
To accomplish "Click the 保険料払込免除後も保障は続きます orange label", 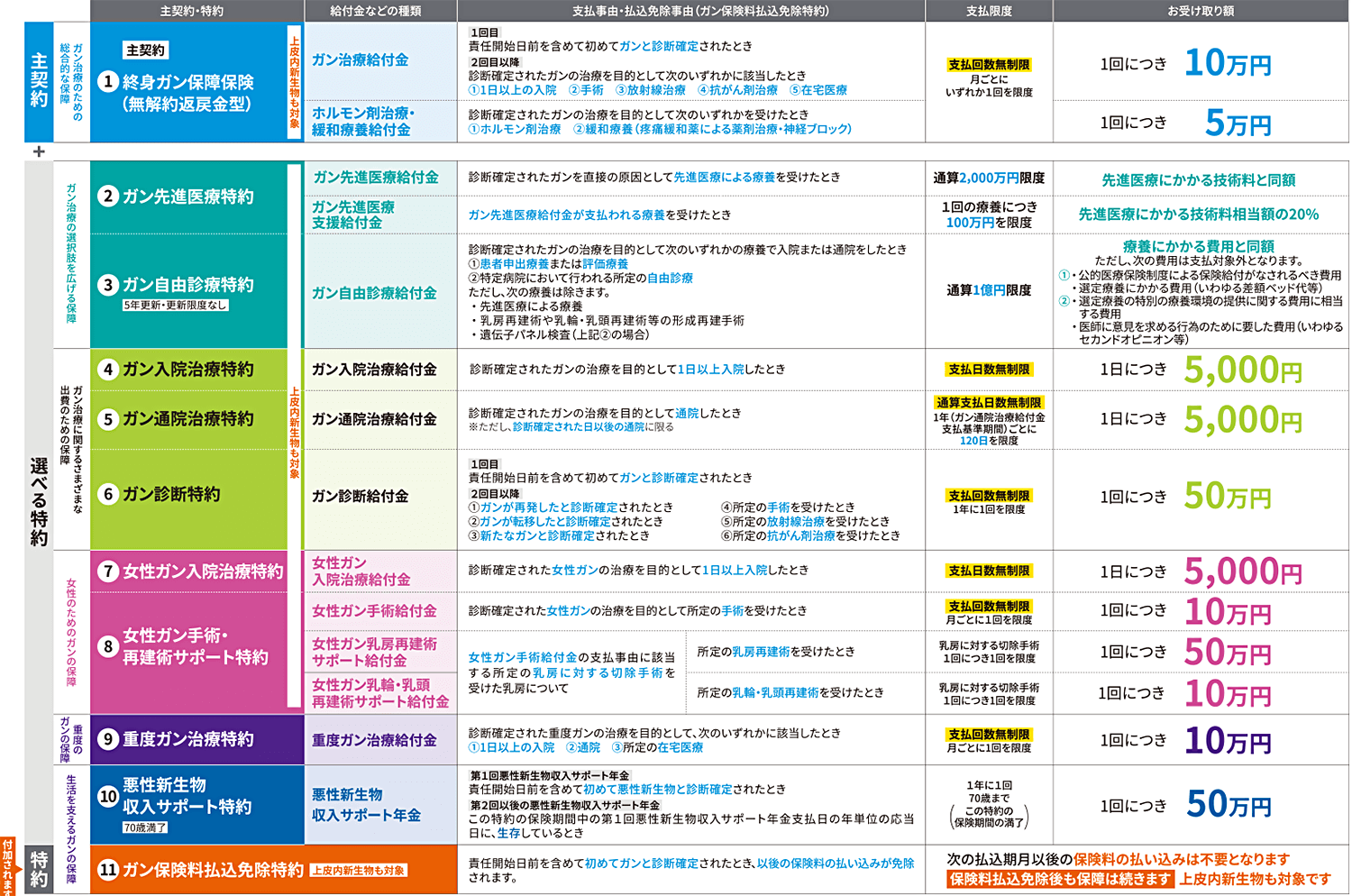I will tap(1060, 879).
